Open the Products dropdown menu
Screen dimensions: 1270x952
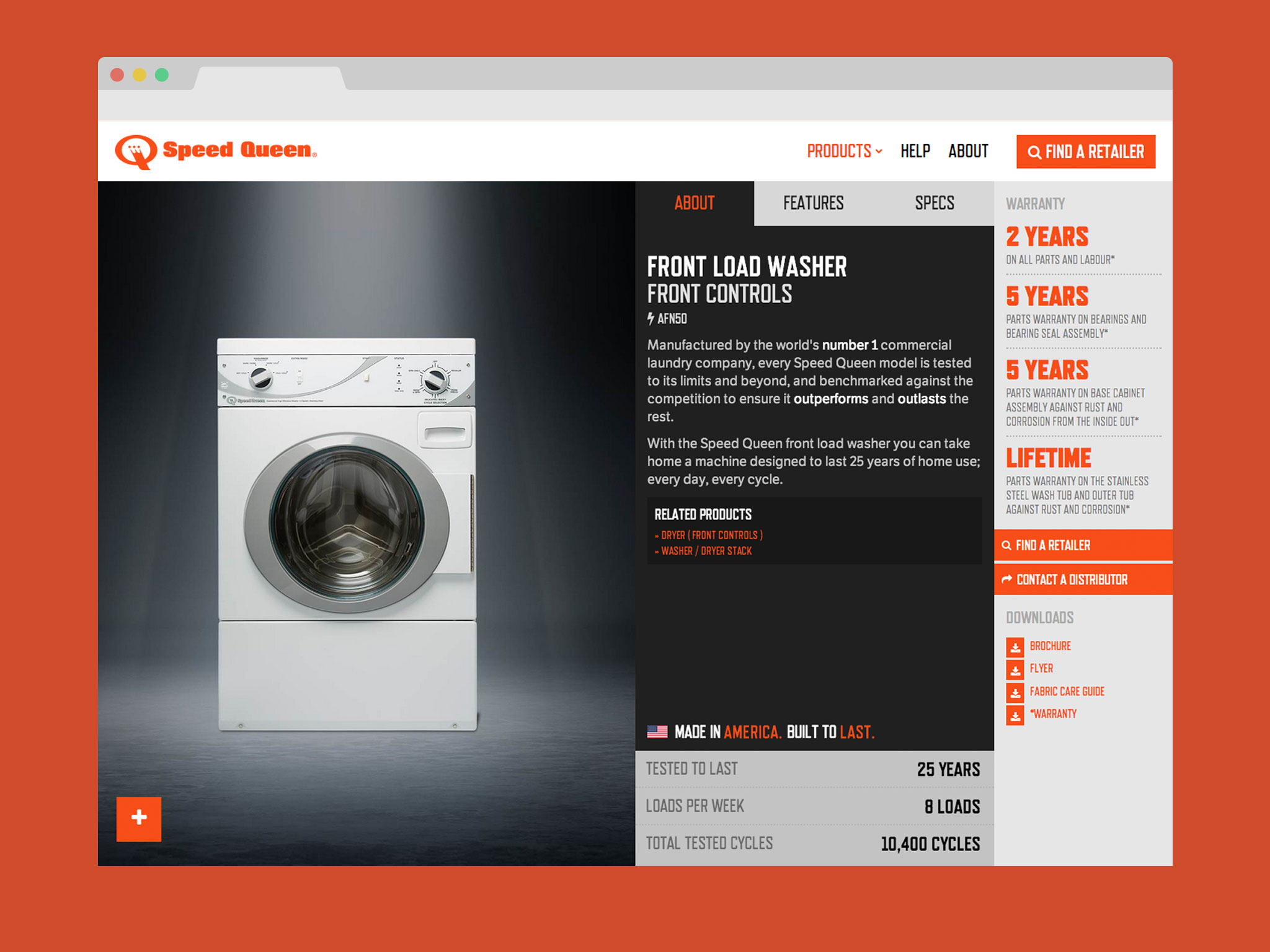coord(844,151)
